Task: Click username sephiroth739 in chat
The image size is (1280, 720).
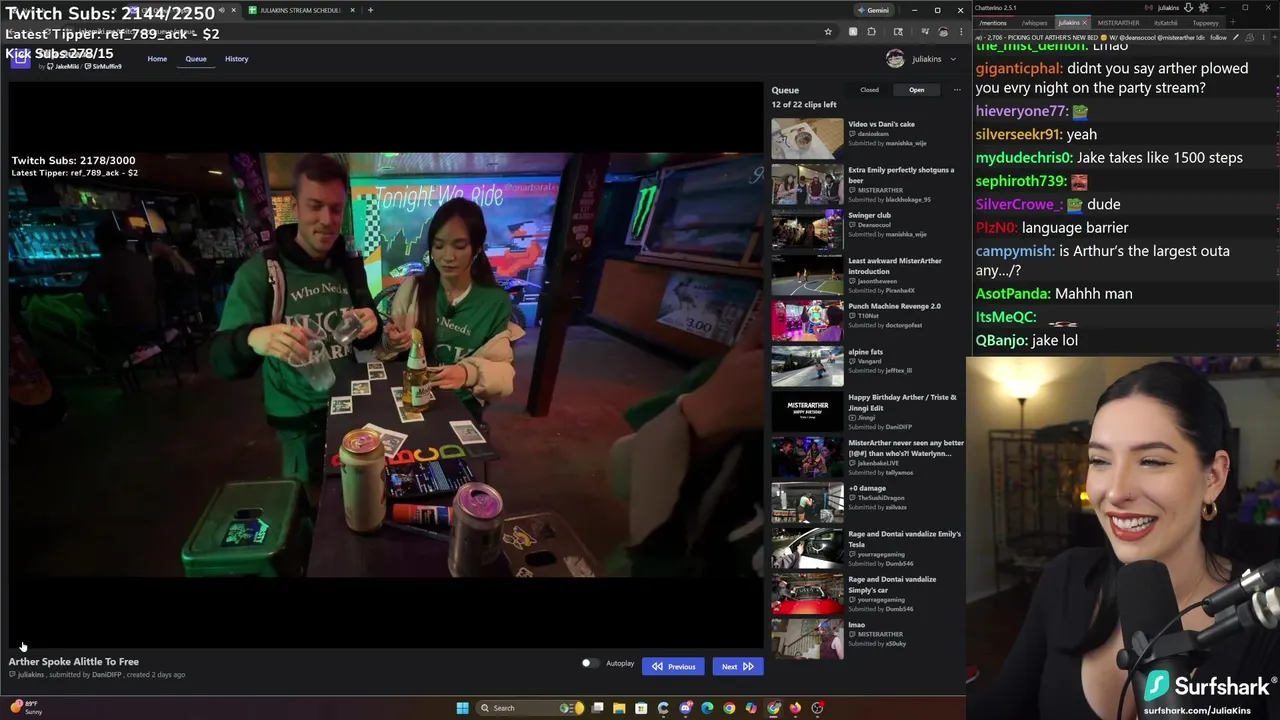Action: click(1021, 181)
